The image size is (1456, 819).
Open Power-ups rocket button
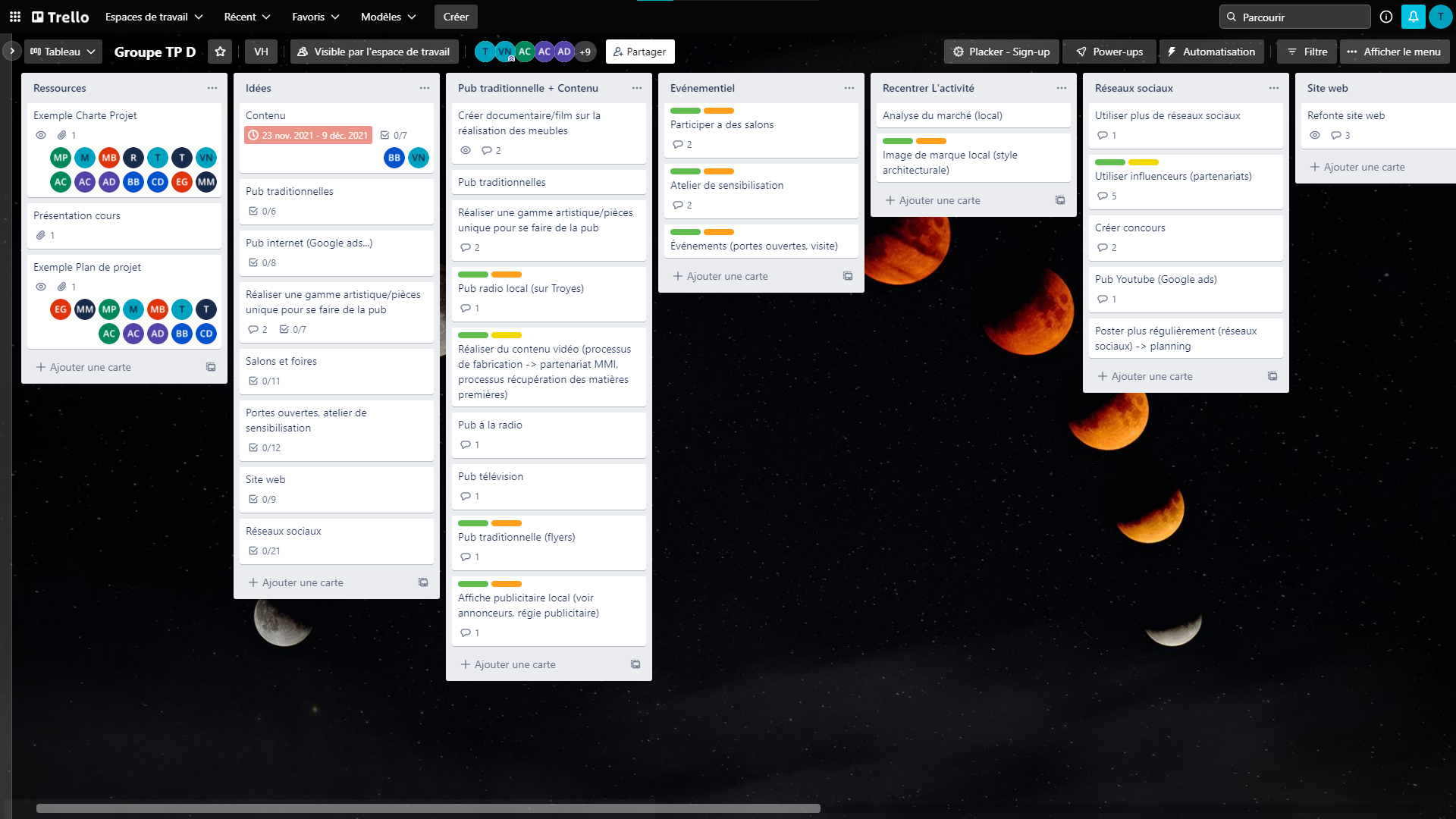tap(1109, 52)
